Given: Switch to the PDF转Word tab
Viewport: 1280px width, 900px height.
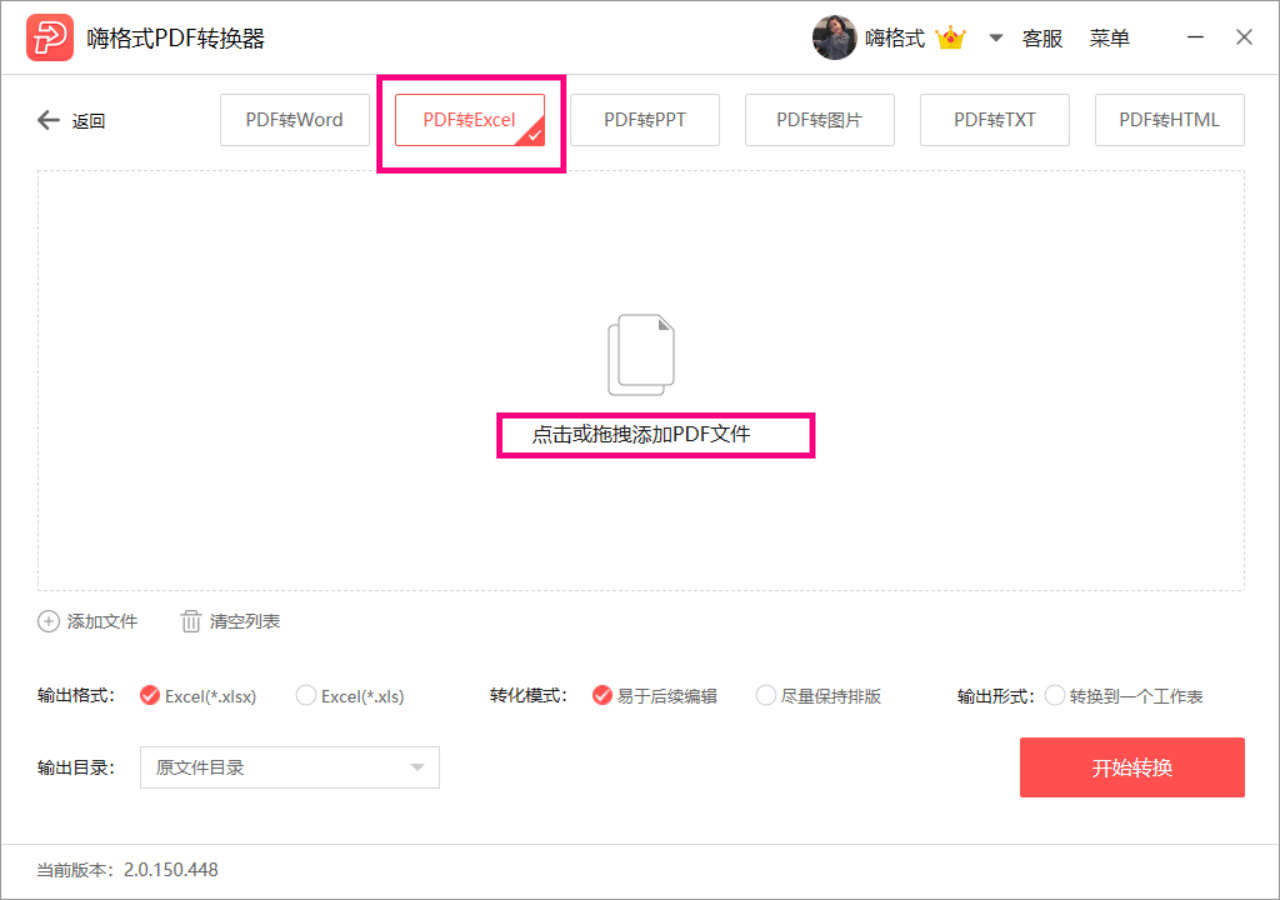Looking at the screenshot, I should [295, 120].
